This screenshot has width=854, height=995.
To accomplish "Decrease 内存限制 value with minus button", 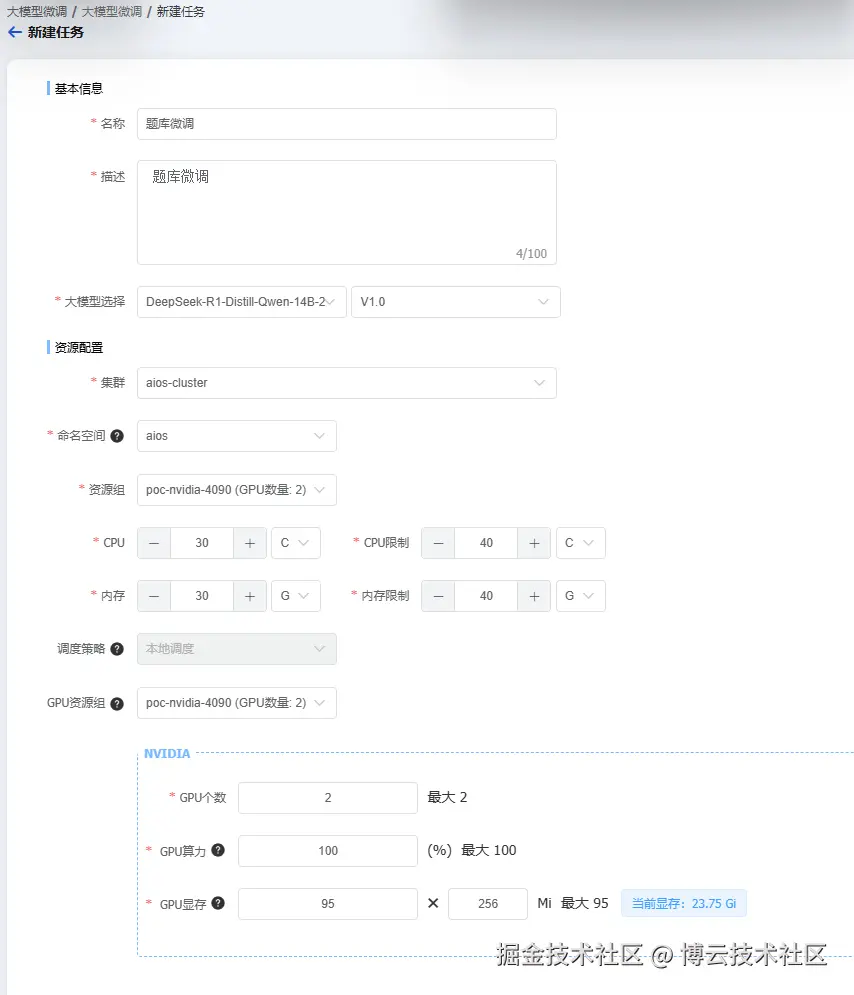I will [x=438, y=596].
